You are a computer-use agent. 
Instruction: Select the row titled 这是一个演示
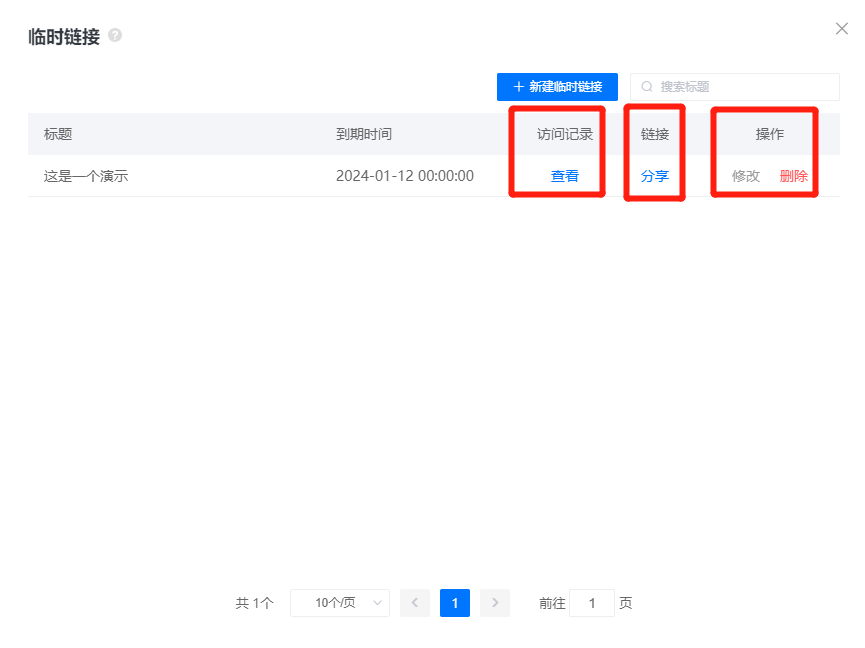(86, 176)
